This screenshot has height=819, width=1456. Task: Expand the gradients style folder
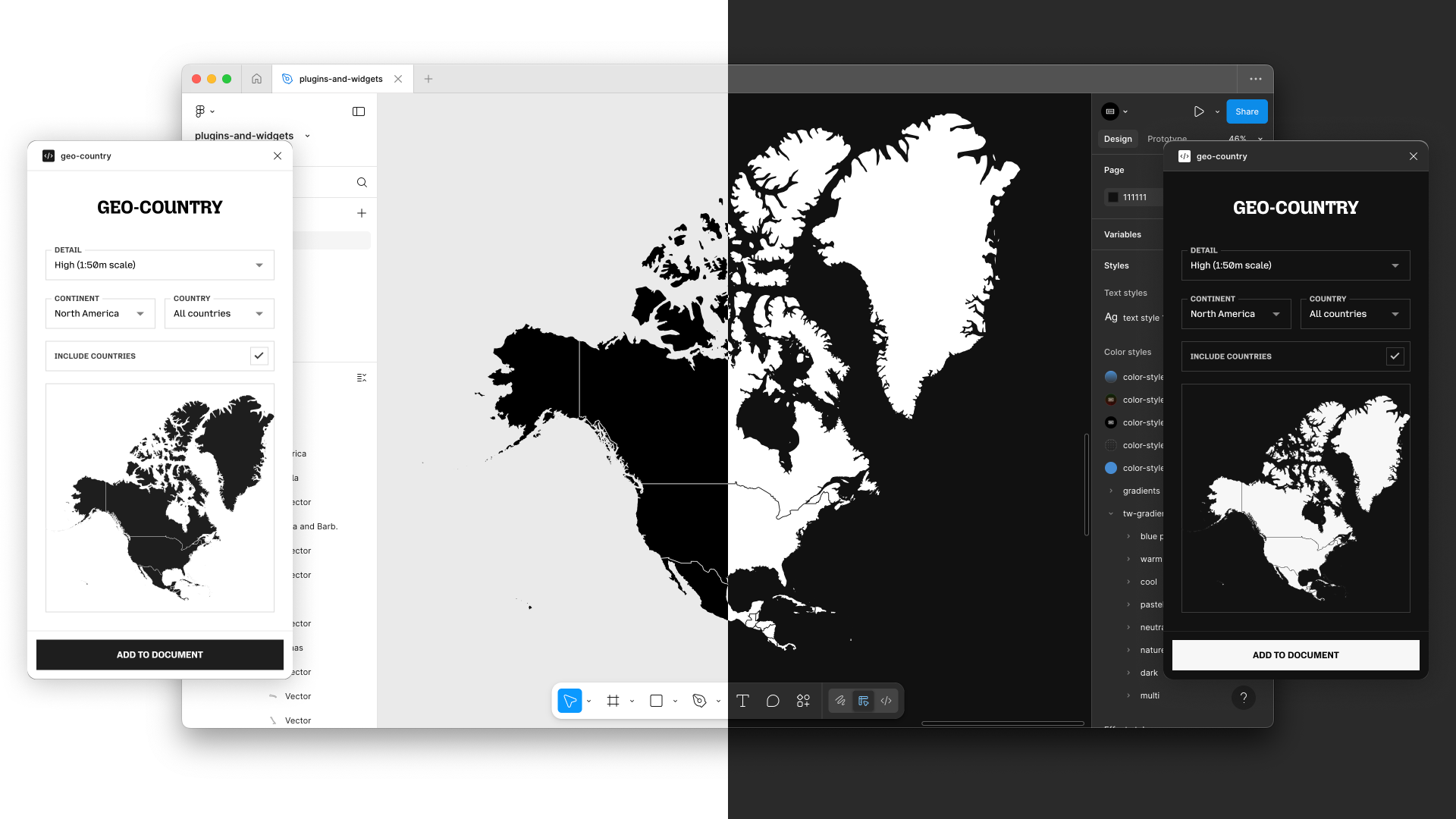[x=1112, y=491]
